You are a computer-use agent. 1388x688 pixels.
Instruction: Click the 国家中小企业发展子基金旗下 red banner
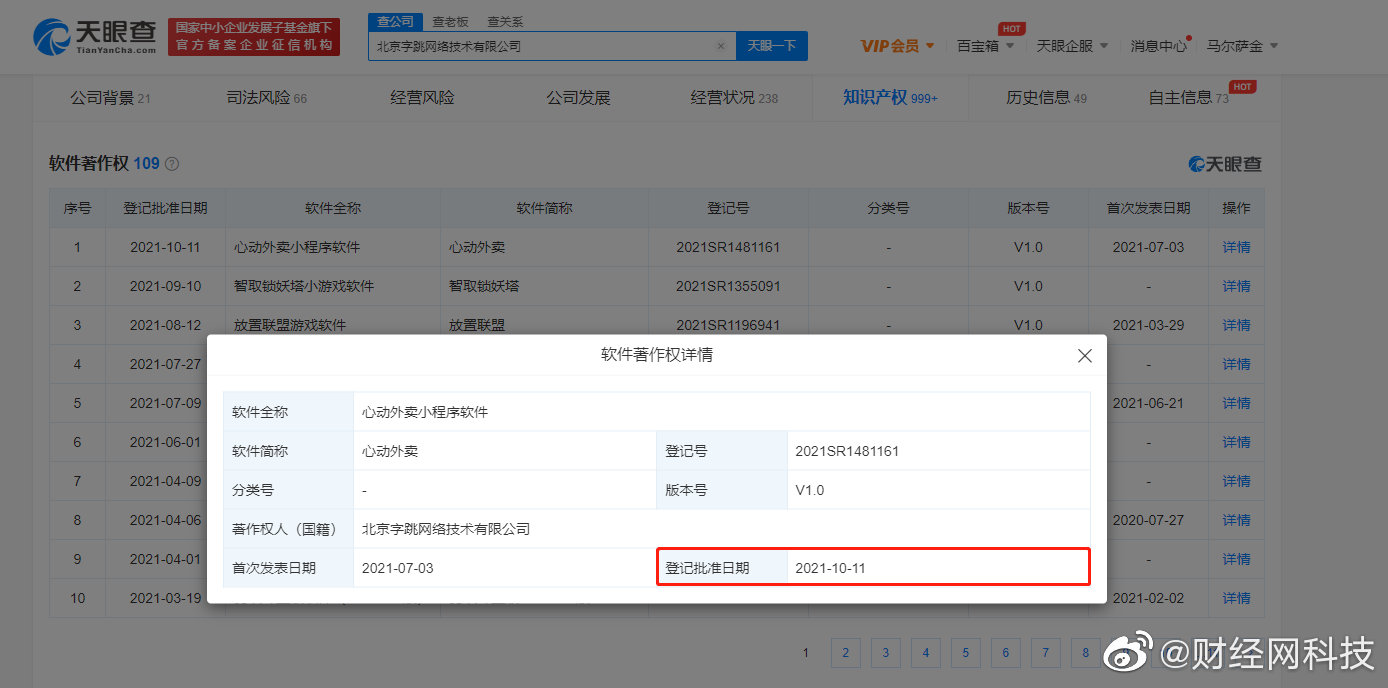coord(254,37)
